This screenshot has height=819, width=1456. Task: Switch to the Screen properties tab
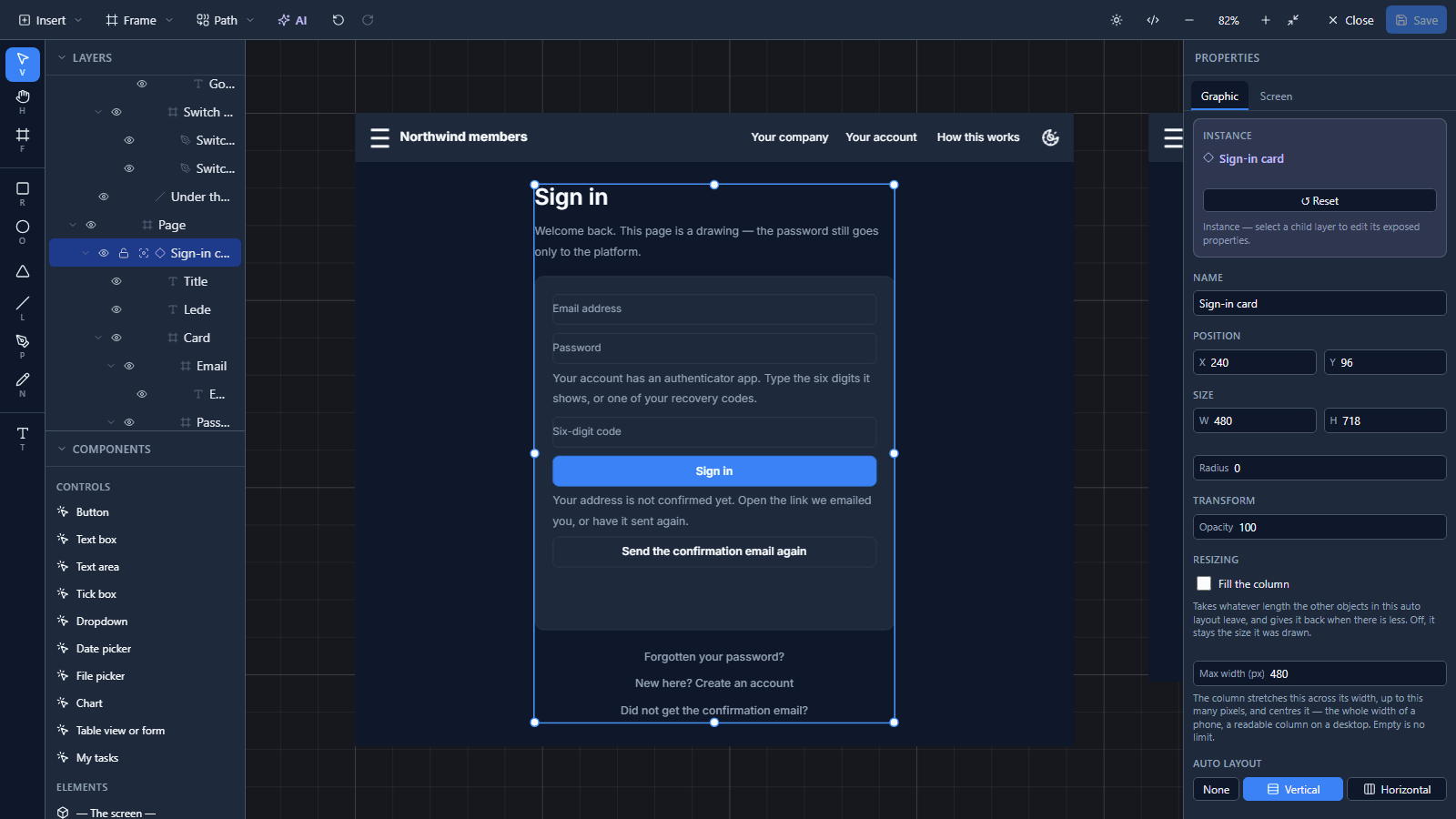[x=1276, y=96]
